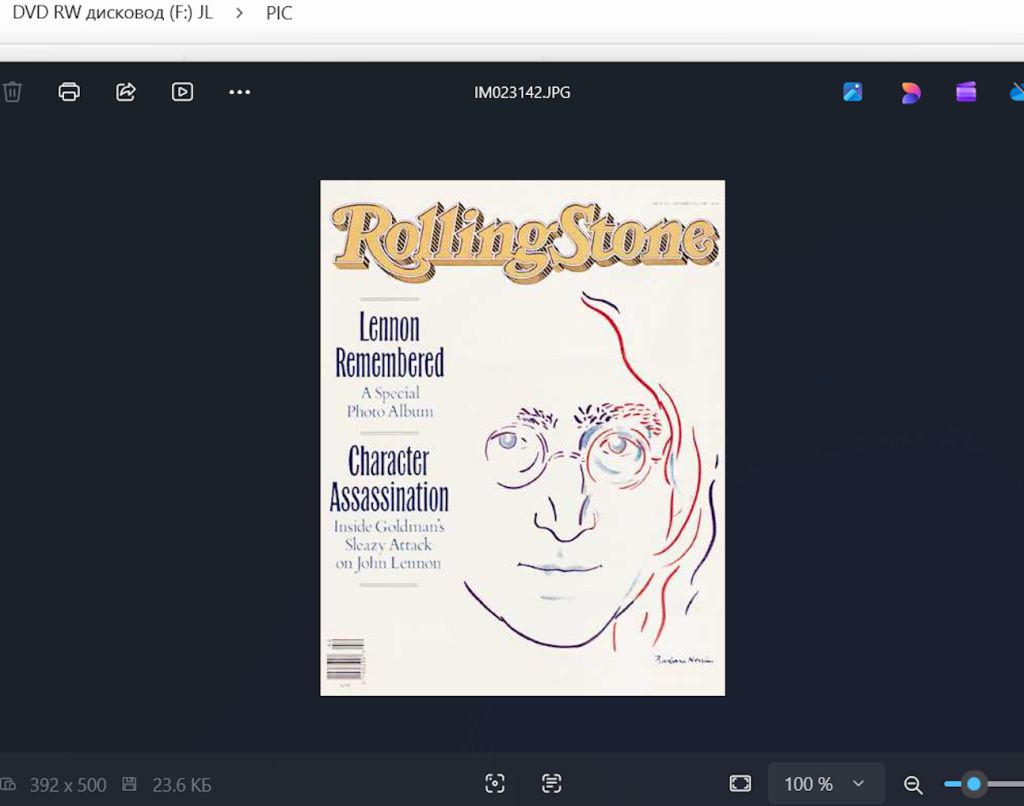Expand the breadcrumb chevron before PIC
Image resolution: width=1024 pixels, height=806 pixels.
point(239,13)
